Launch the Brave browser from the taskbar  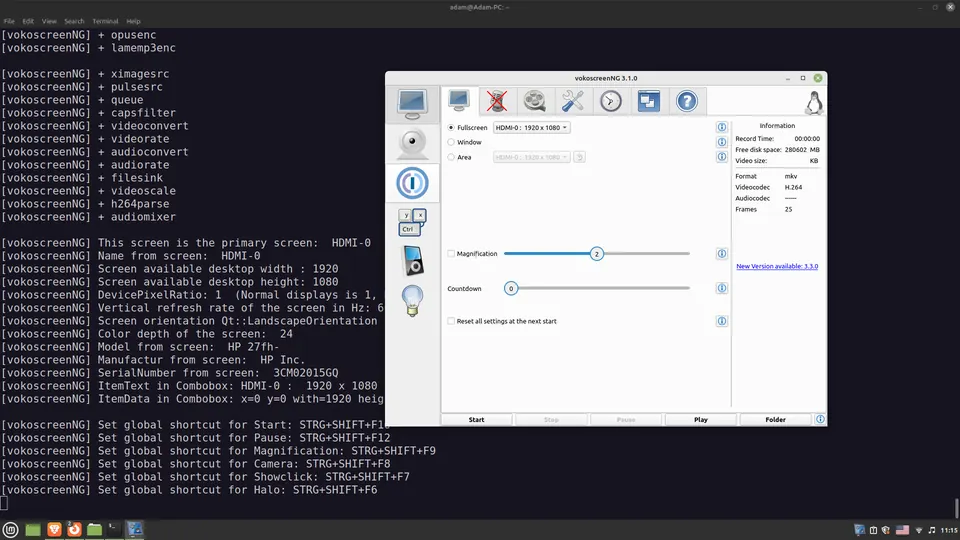click(x=54, y=530)
